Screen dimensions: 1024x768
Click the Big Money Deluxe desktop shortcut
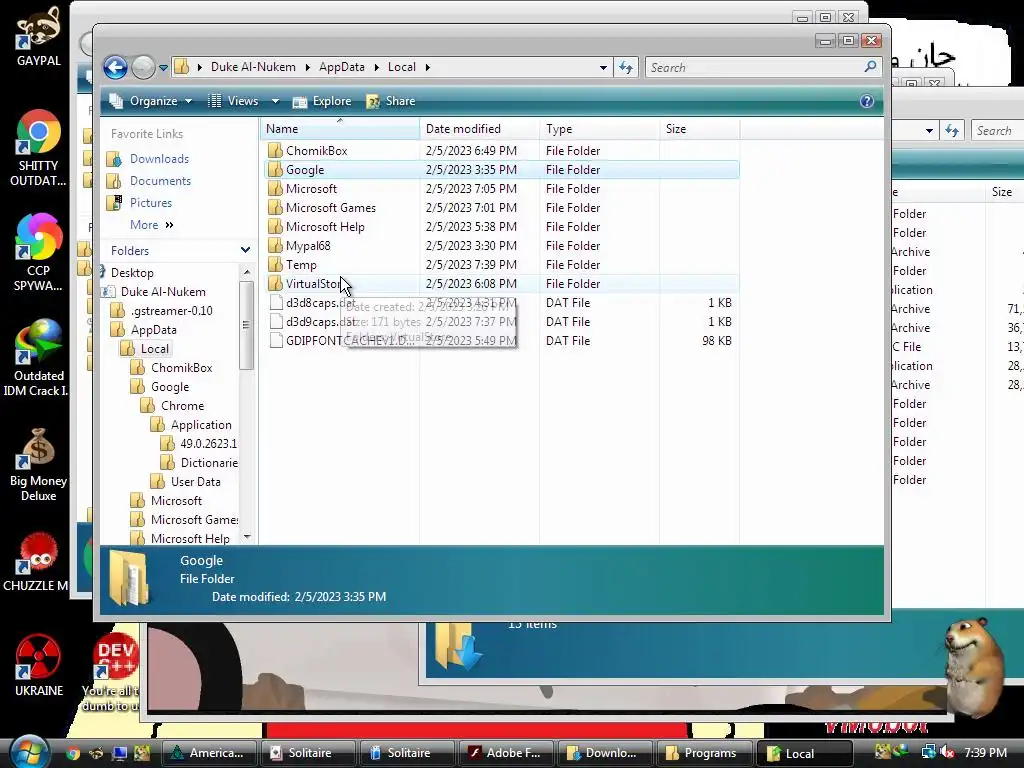pyautogui.click(x=39, y=465)
